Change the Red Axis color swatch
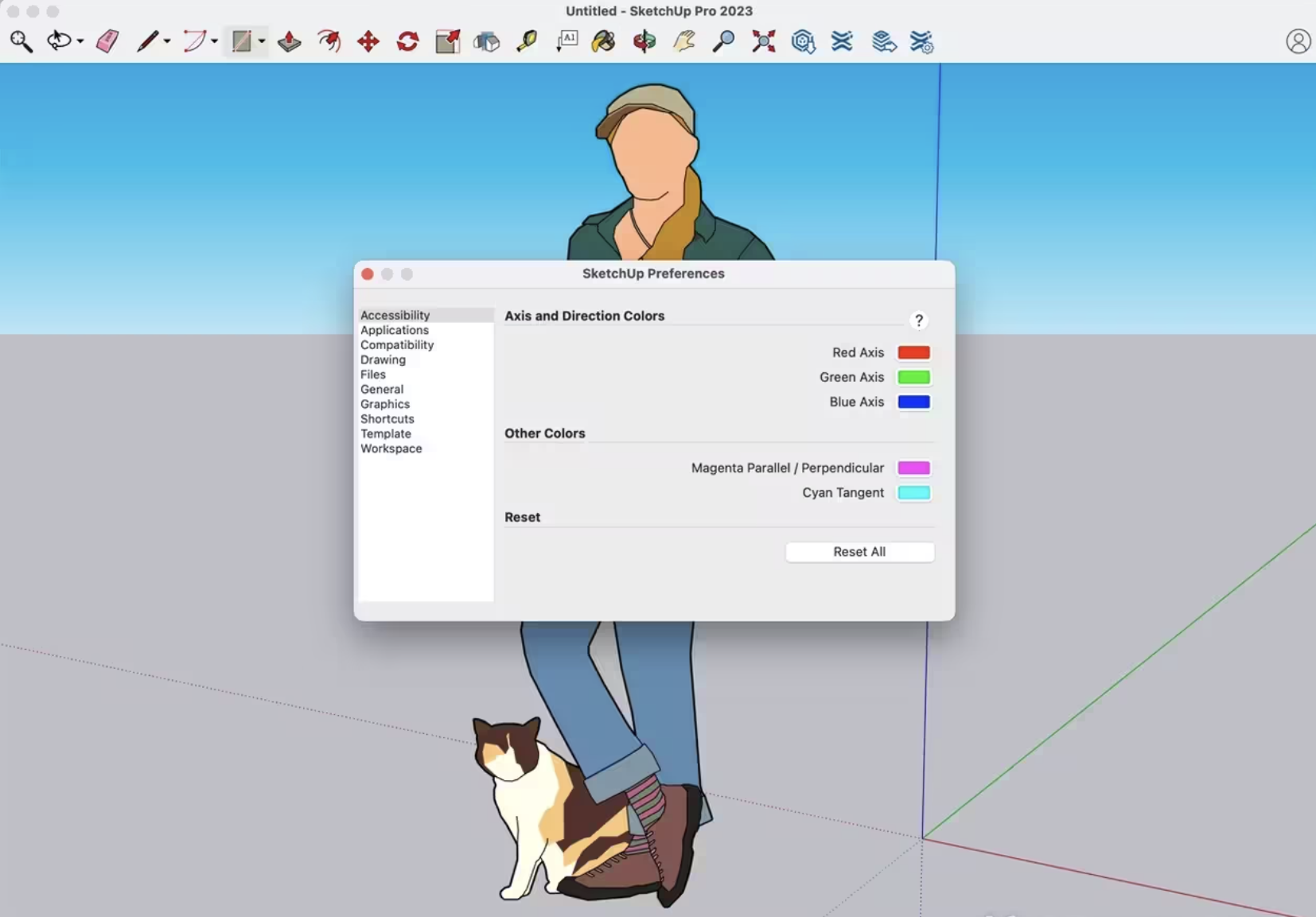The image size is (1316, 917). click(913, 352)
